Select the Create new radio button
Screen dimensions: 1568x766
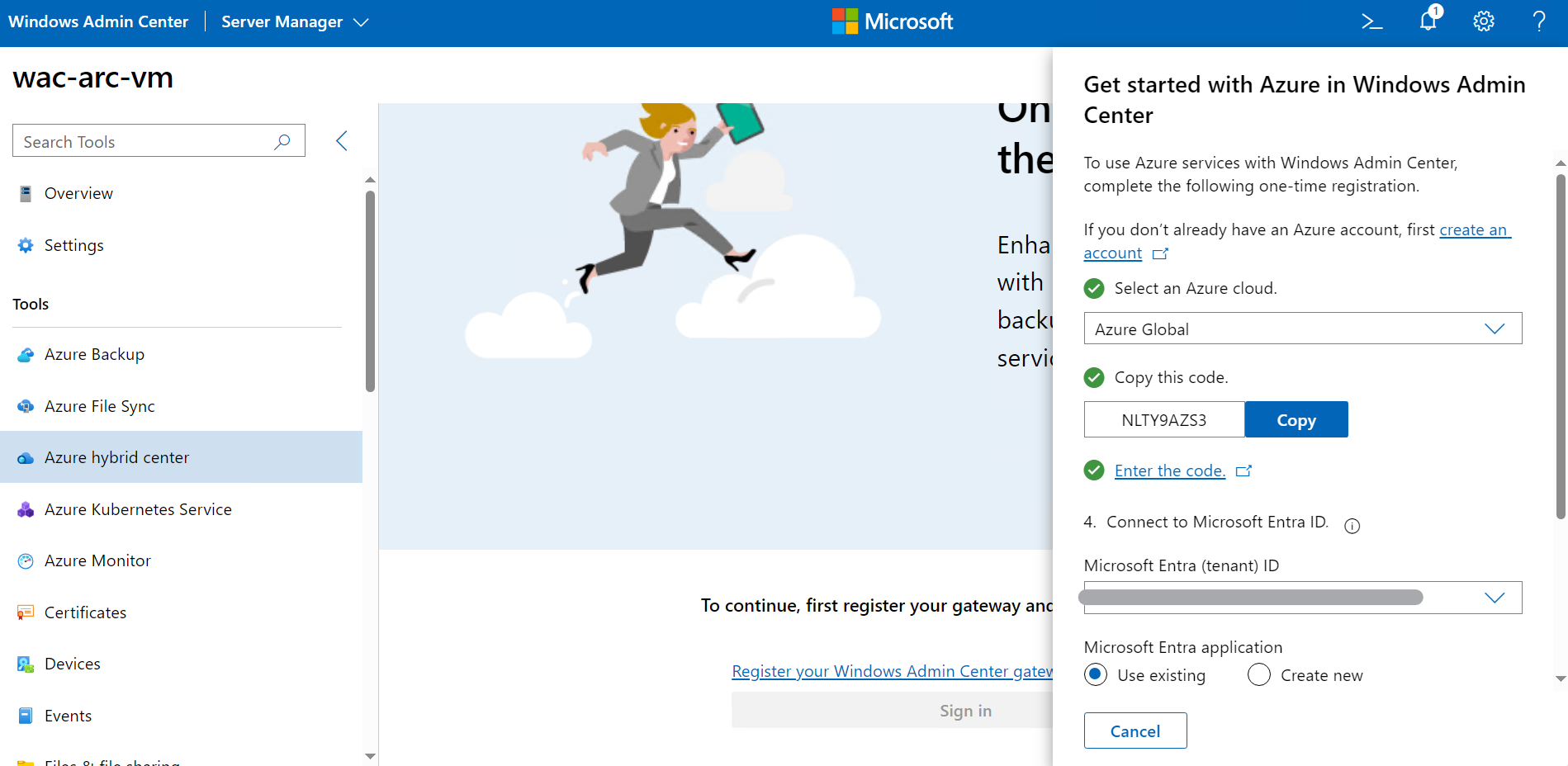(x=1259, y=674)
